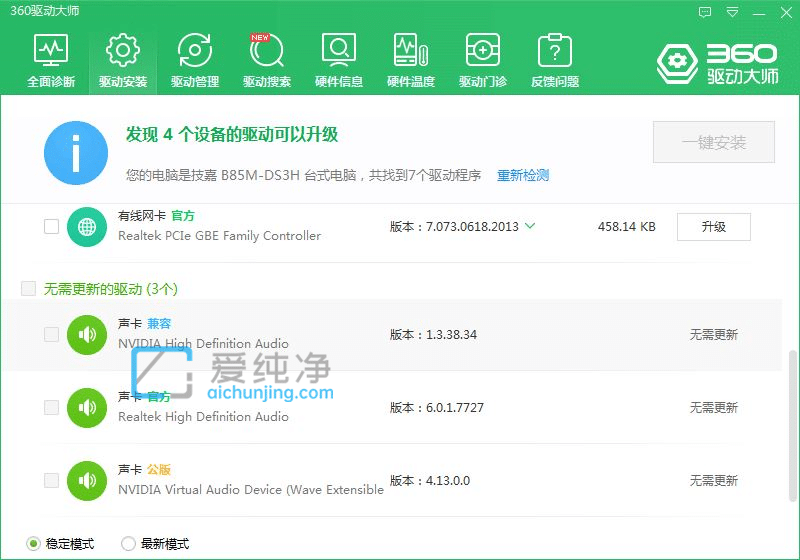This screenshot has width=800, height=560.
Task: Click the 升级 upgrade button
Action: [713, 227]
